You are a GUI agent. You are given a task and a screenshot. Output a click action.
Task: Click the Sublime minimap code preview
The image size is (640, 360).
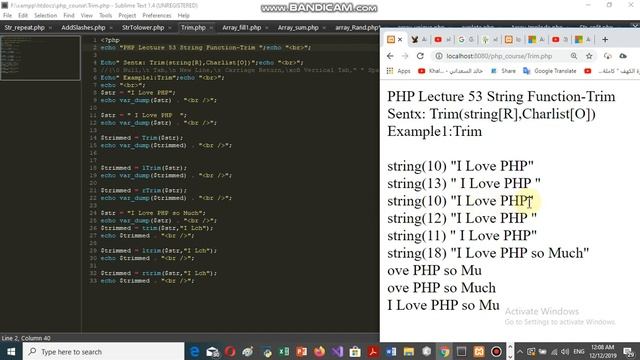pyautogui.click(x=40, y=58)
